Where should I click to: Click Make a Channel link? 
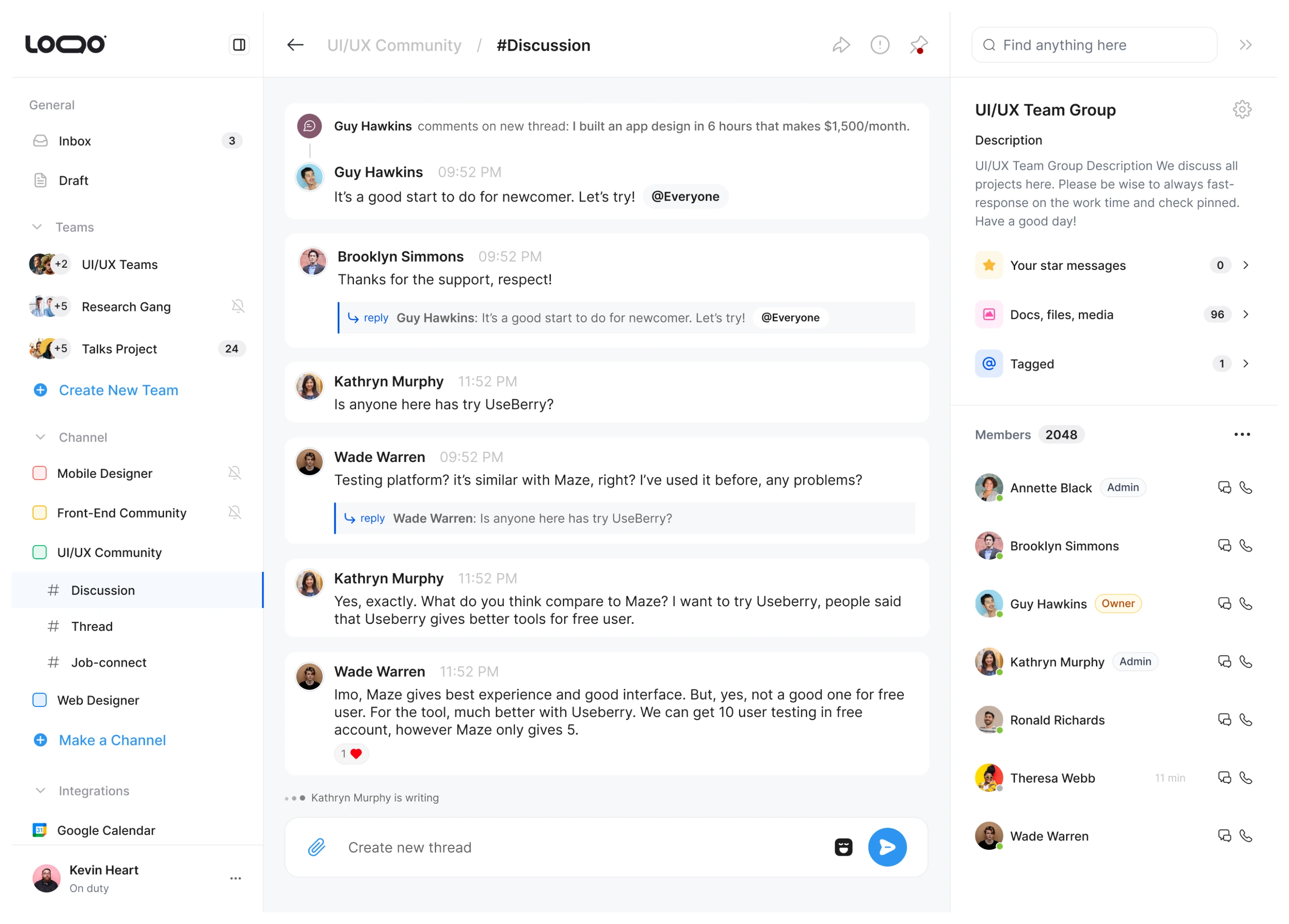[x=112, y=740]
